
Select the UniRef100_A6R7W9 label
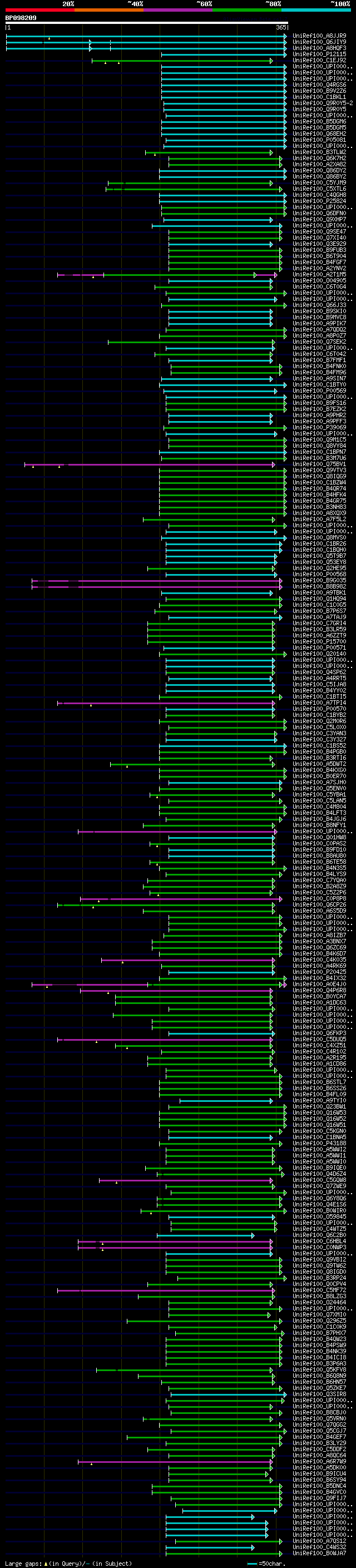(x=319, y=1461)
